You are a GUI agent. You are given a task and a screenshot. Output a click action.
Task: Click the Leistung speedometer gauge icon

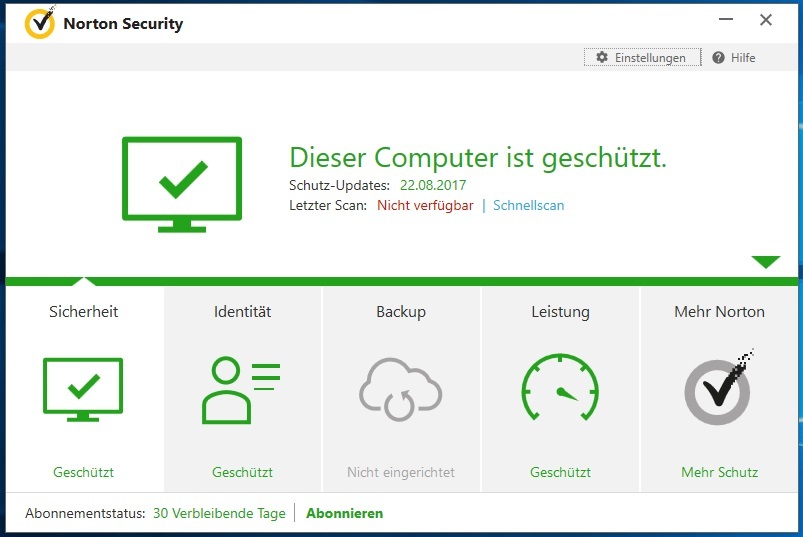[x=560, y=389]
